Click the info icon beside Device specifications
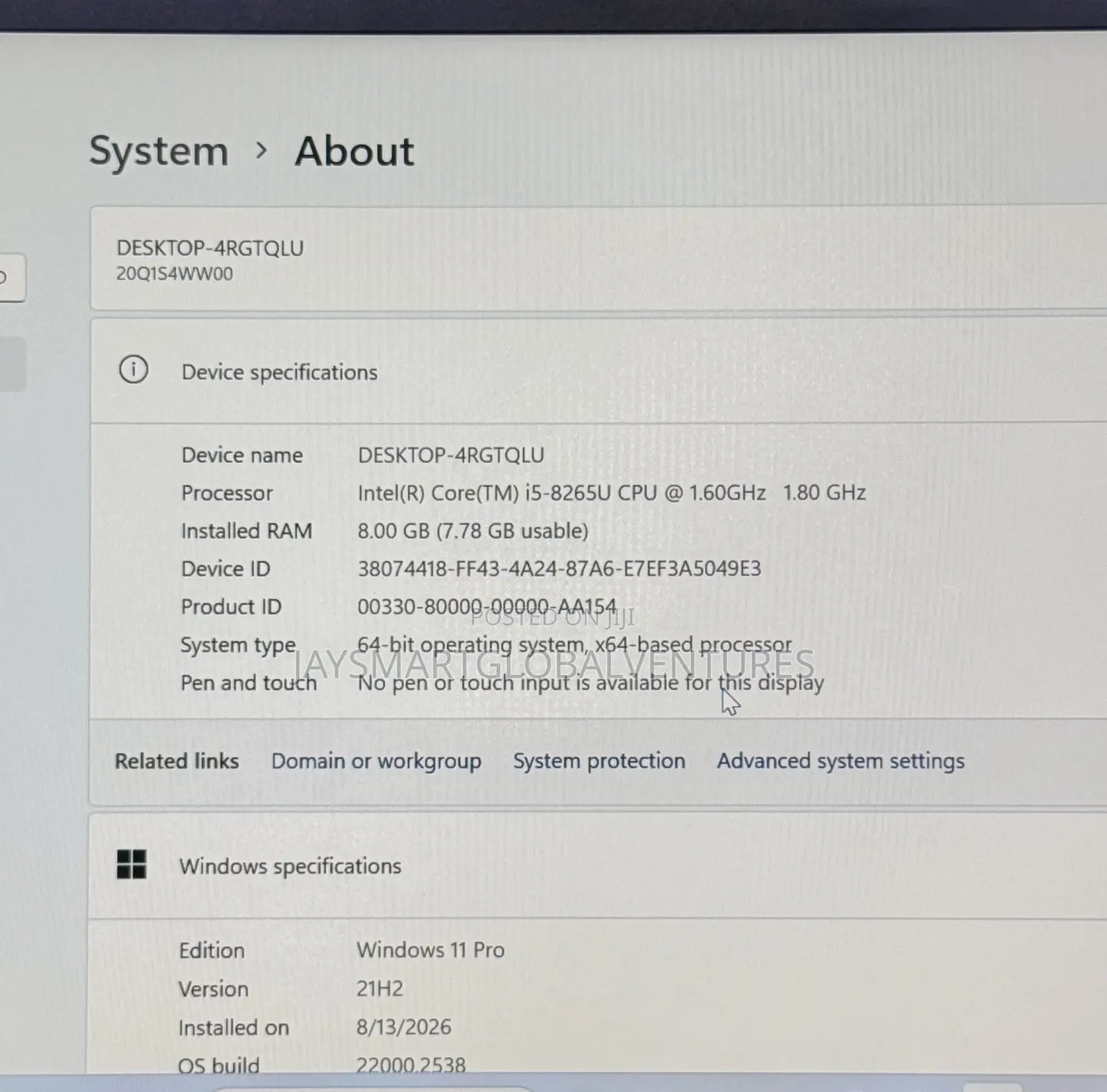1107x1092 pixels. 134,370
